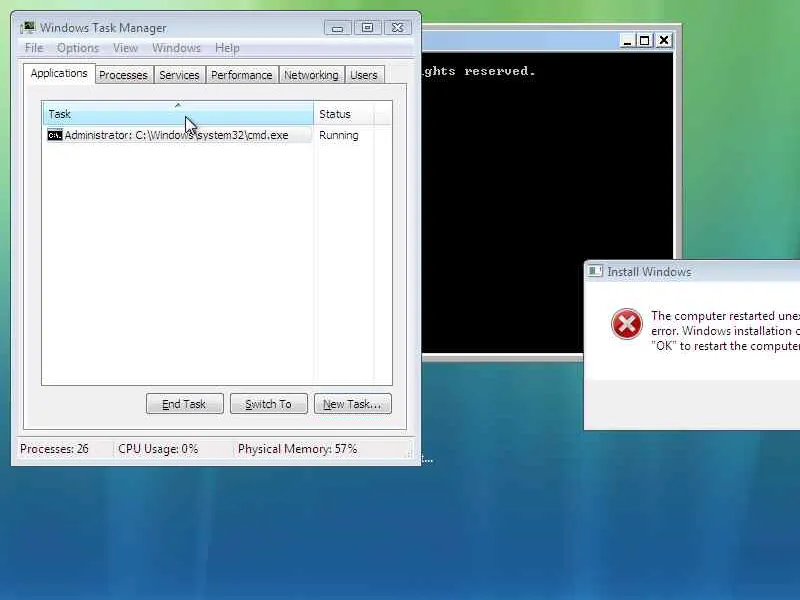Switch to the Networking tab

[x=311, y=75]
